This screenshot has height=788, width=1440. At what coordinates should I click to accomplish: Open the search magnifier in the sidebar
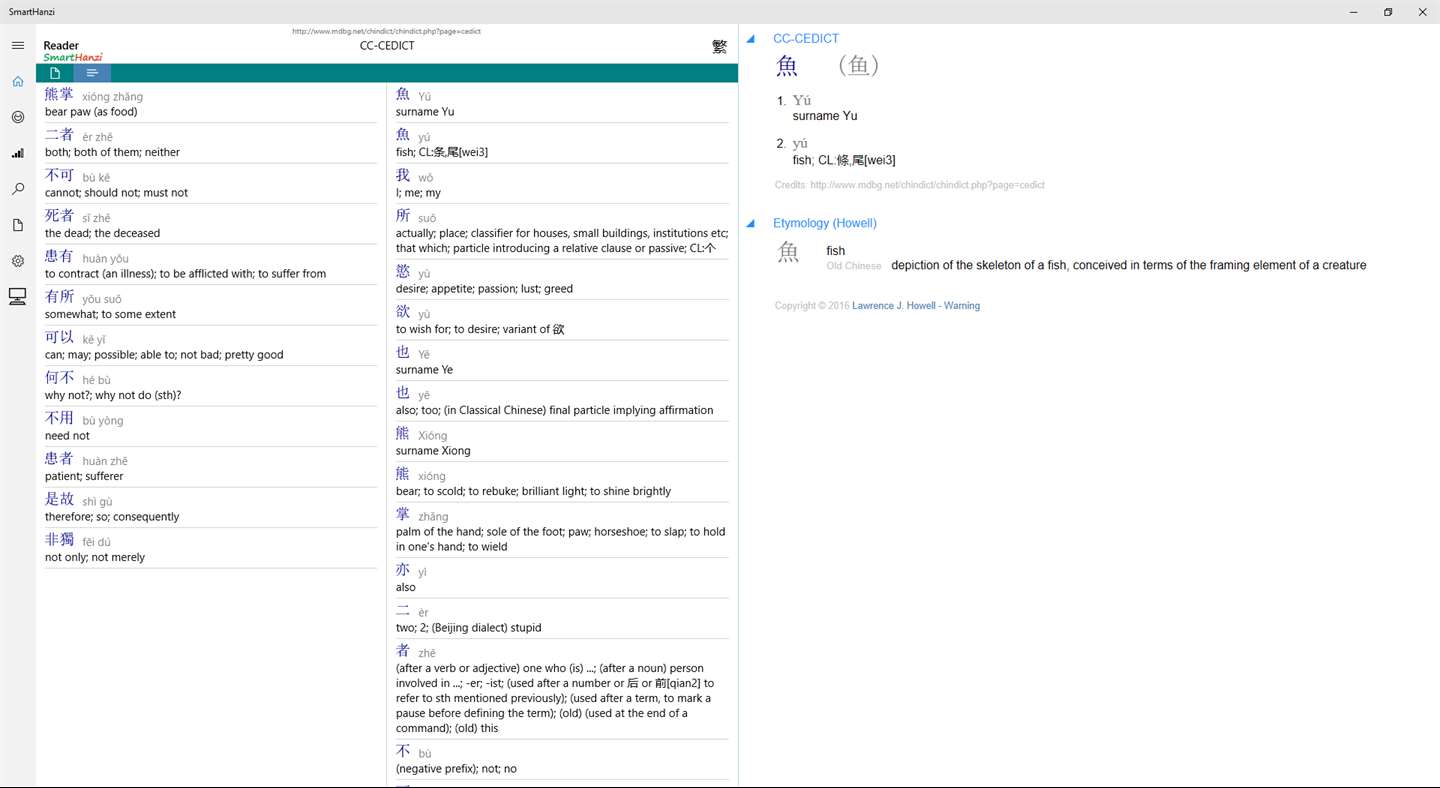click(17, 189)
